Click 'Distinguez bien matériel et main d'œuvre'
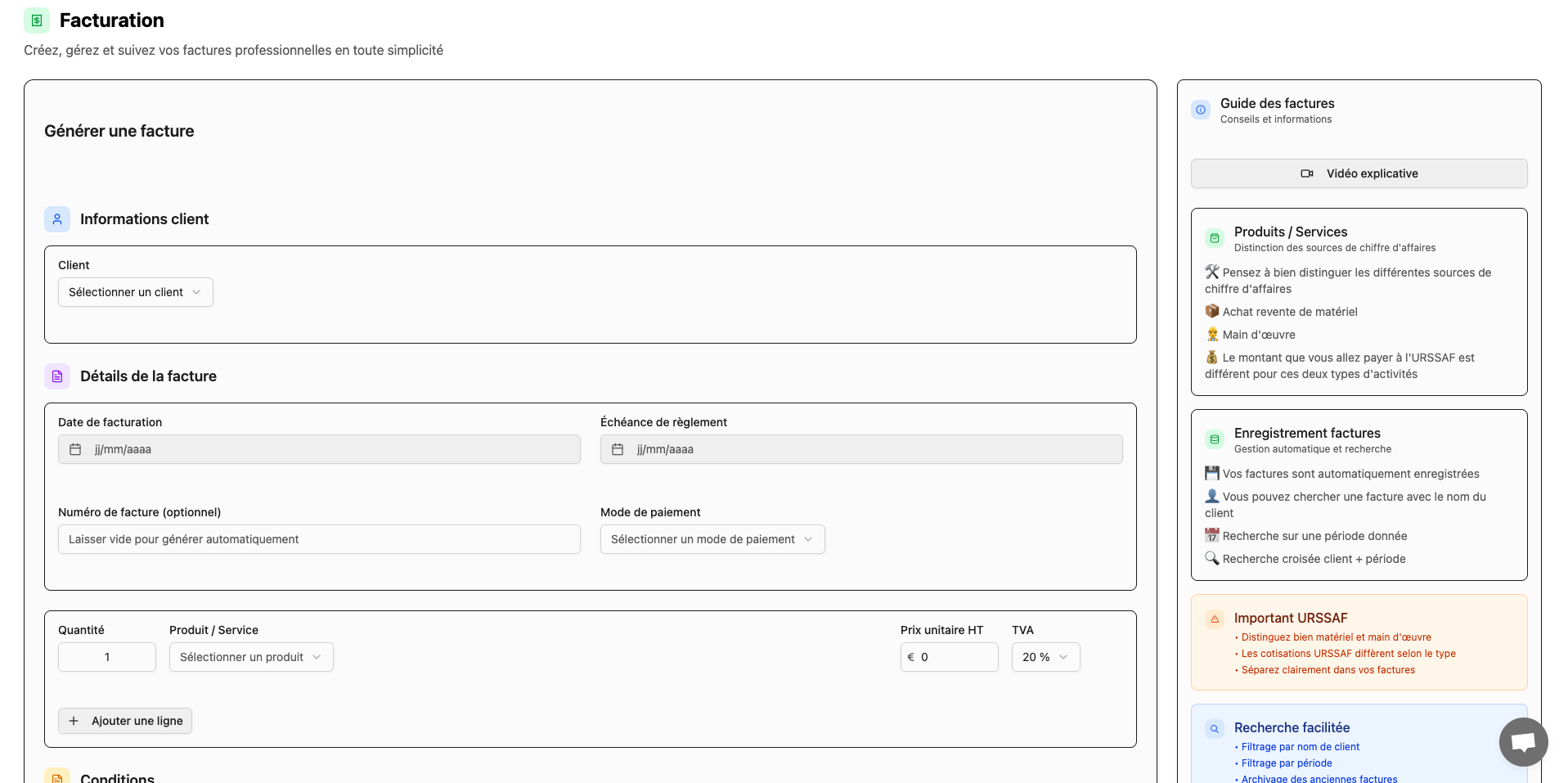This screenshot has width=1568, height=783. coord(1337,637)
